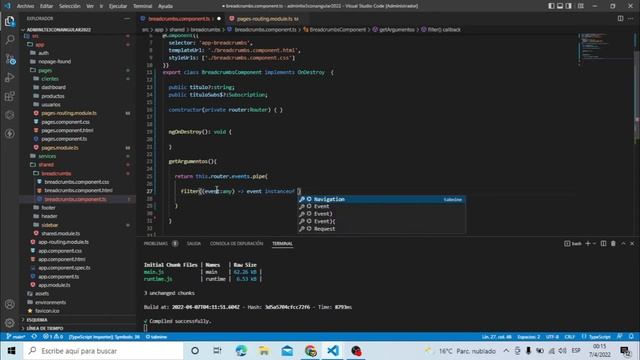Toggle primary side bar visibility
The image size is (640, 360).
tap(551, 6)
